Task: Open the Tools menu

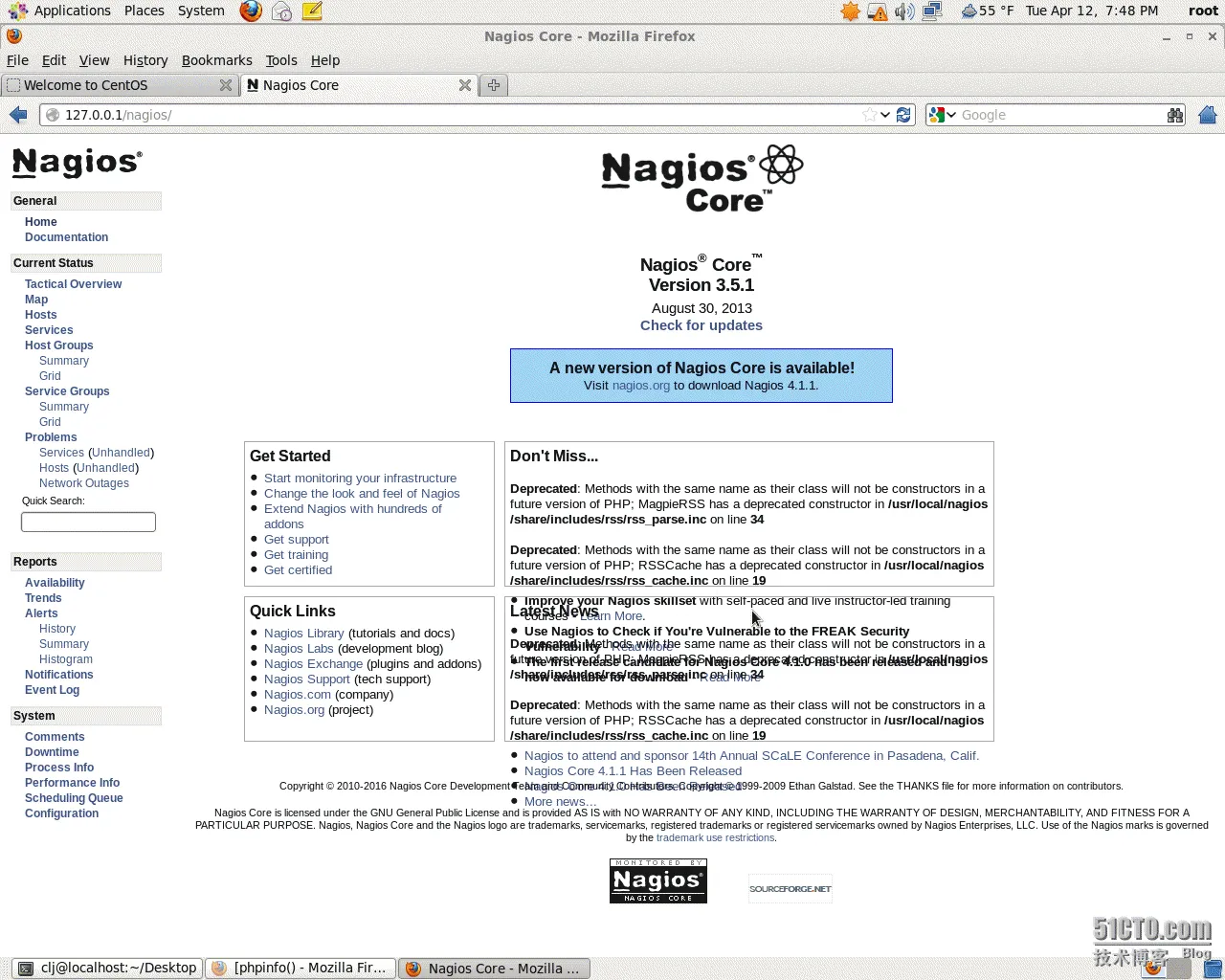Action: 281,60
